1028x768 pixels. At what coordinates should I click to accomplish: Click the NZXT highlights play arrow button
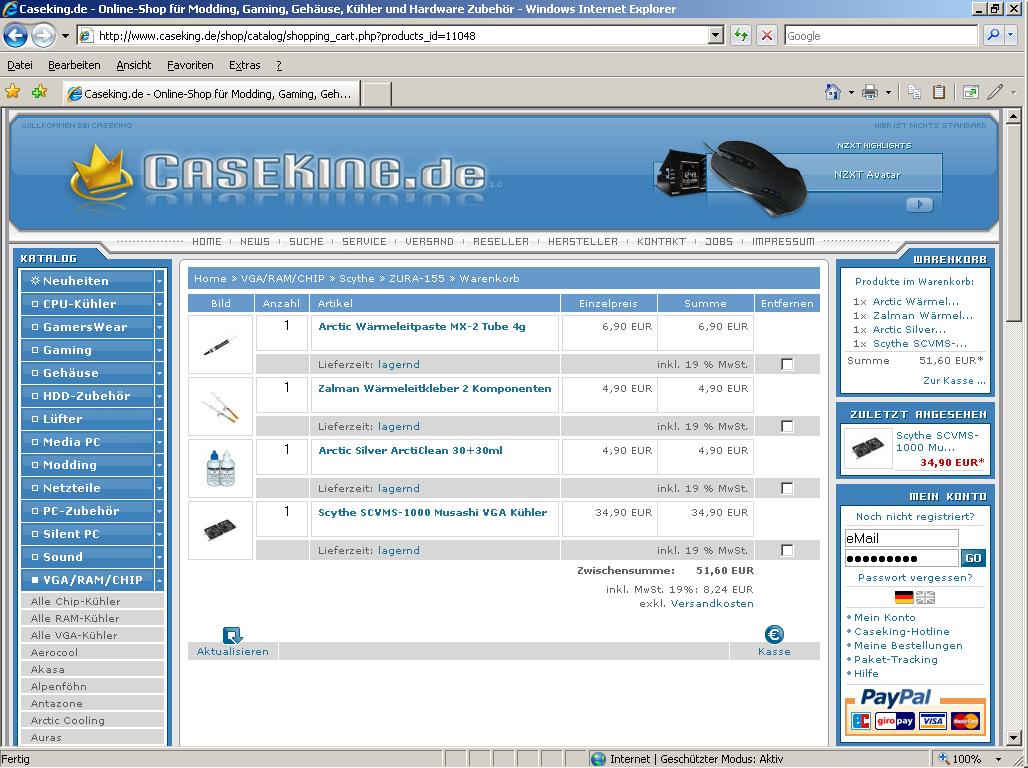919,205
